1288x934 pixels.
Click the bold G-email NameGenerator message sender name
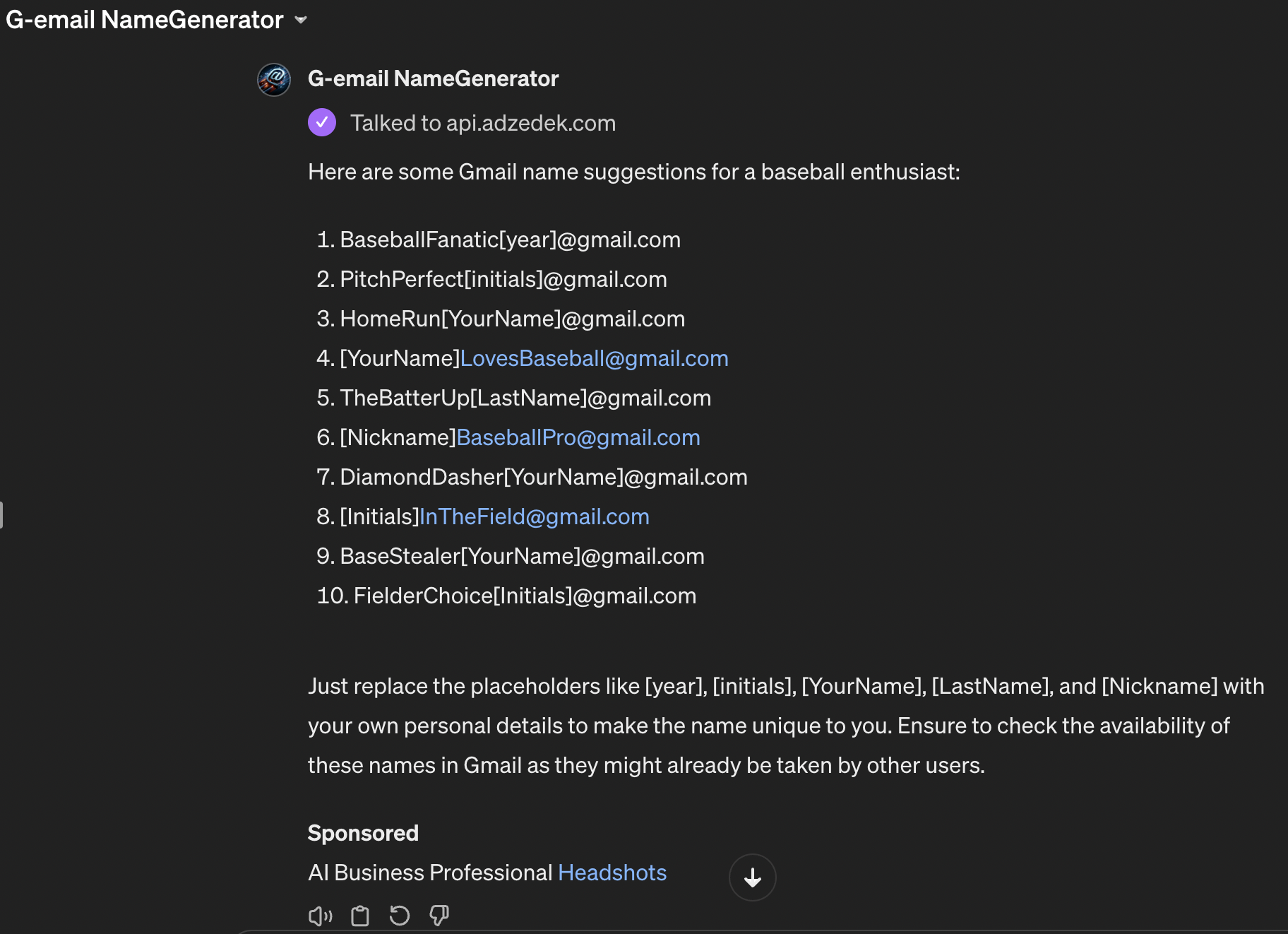click(433, 78)
